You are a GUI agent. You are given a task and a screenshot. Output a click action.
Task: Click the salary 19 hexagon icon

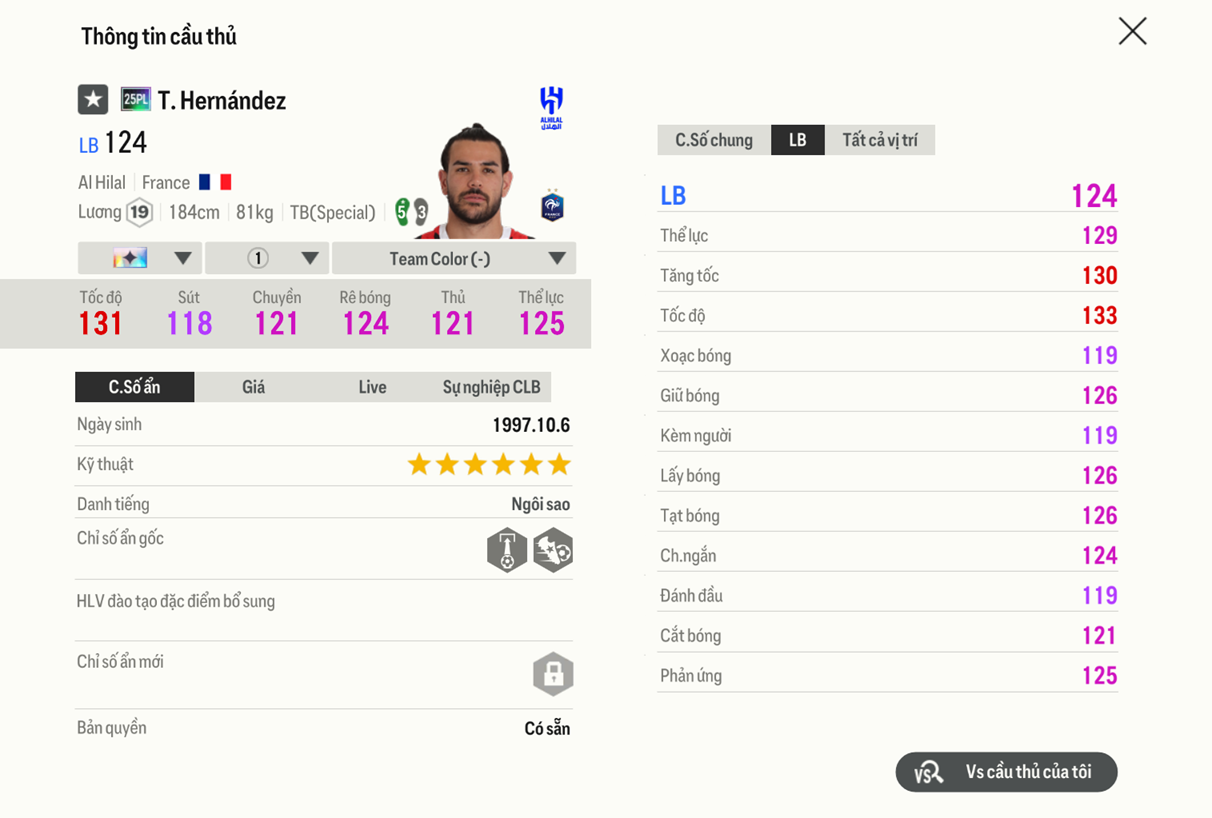[x=141, y=212]
